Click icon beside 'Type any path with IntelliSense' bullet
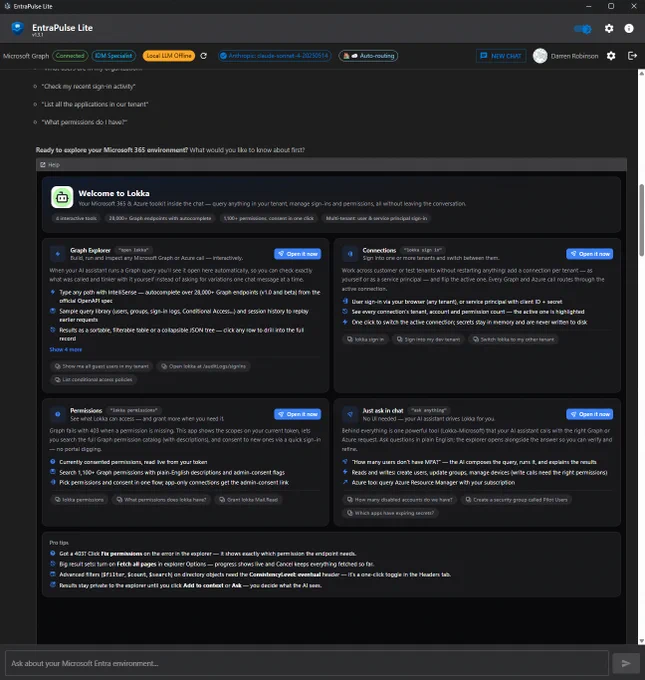Viewport: 645px width, 680px height. coord(53,292)
